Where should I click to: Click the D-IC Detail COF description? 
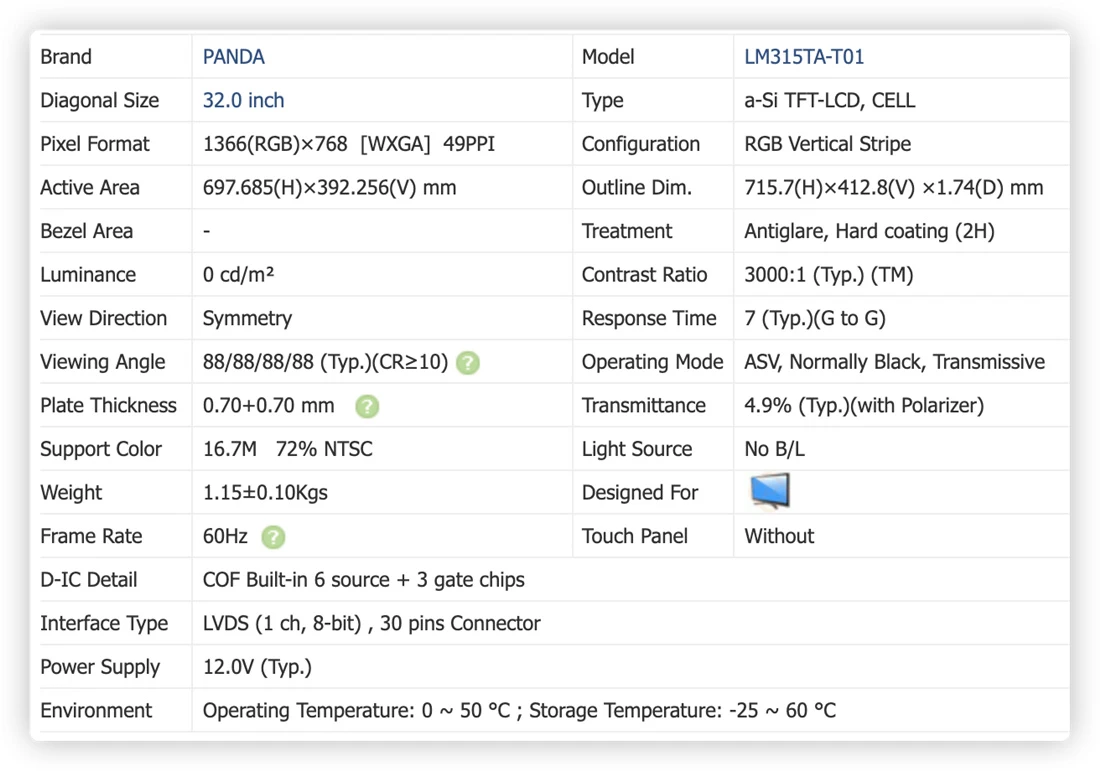pos(363,579)
